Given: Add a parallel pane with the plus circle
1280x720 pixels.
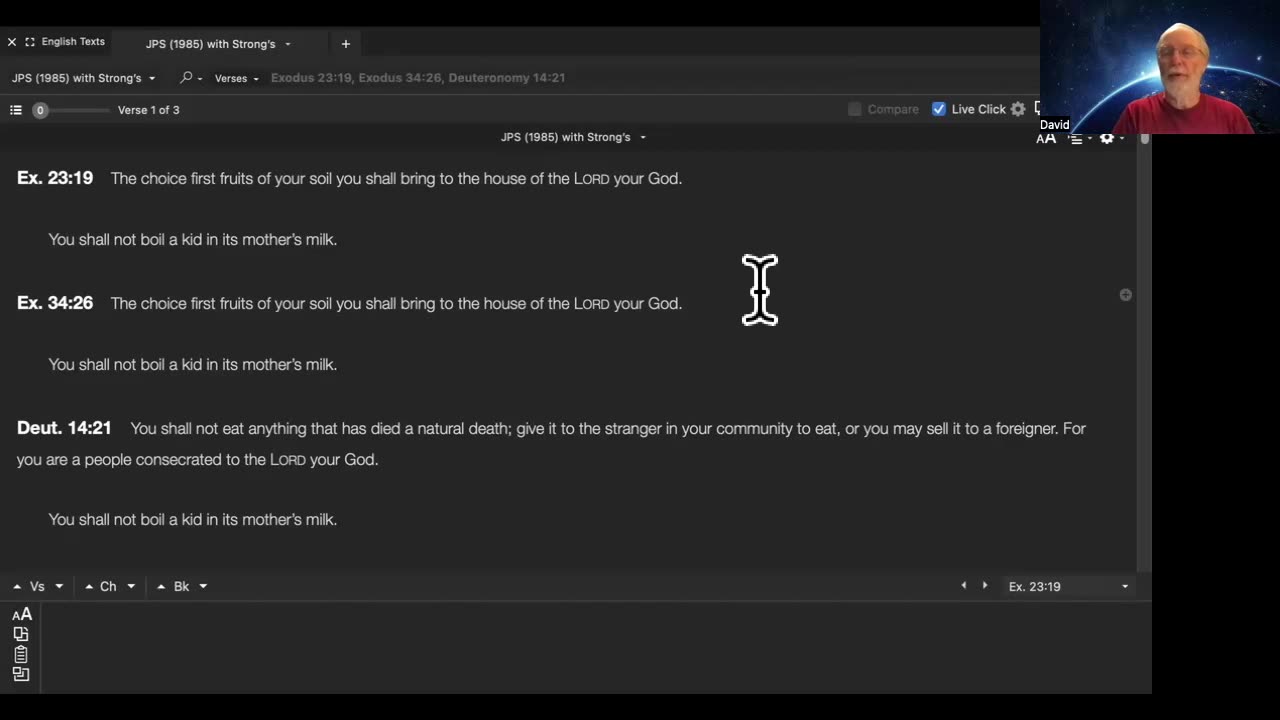Looking at the screenshot, I should [1126, 295].
